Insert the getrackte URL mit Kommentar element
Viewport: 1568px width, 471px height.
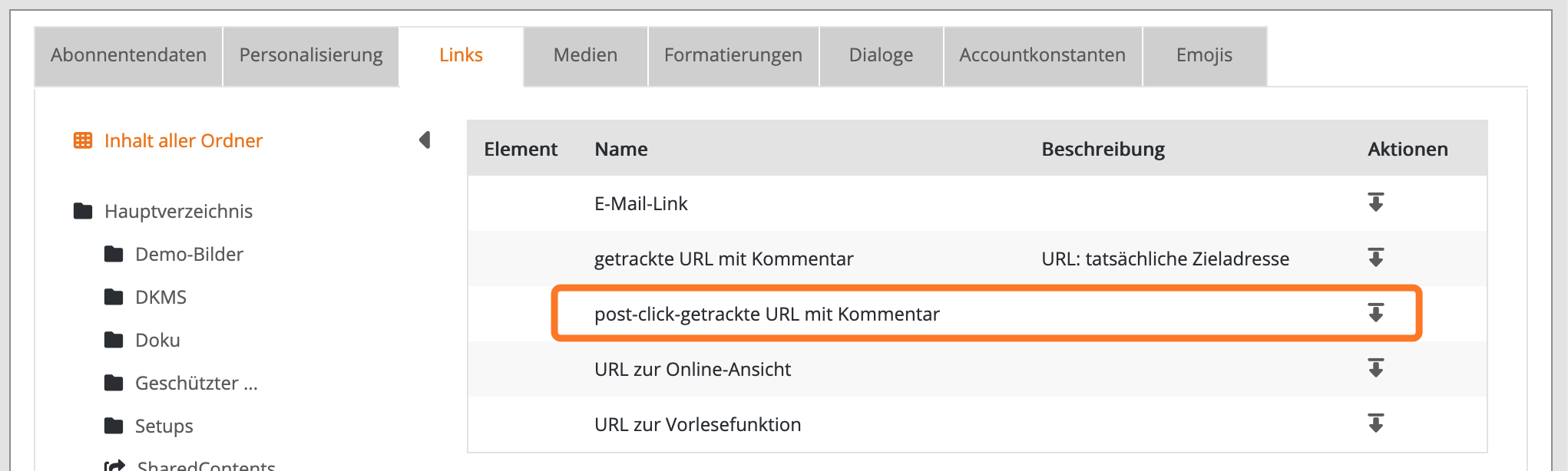click(x=1375, y=258)
